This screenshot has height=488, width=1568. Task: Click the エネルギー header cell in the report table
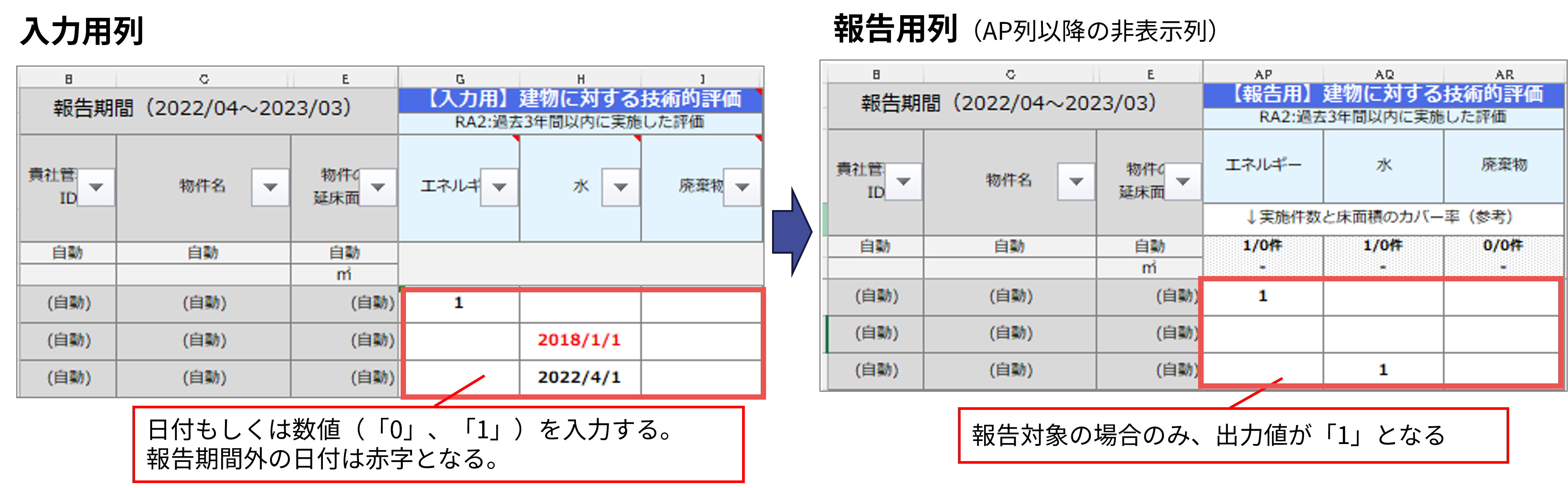point(1263,165)
